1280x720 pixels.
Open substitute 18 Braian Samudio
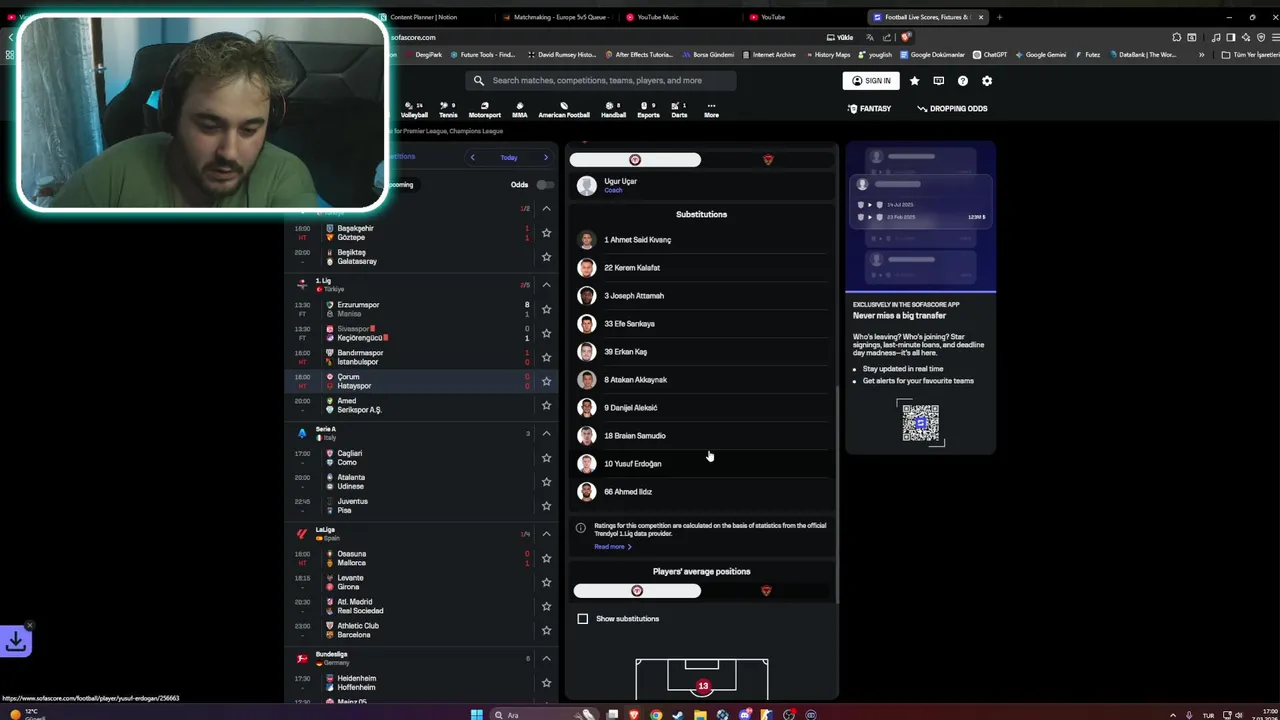(x=701, y=436)
